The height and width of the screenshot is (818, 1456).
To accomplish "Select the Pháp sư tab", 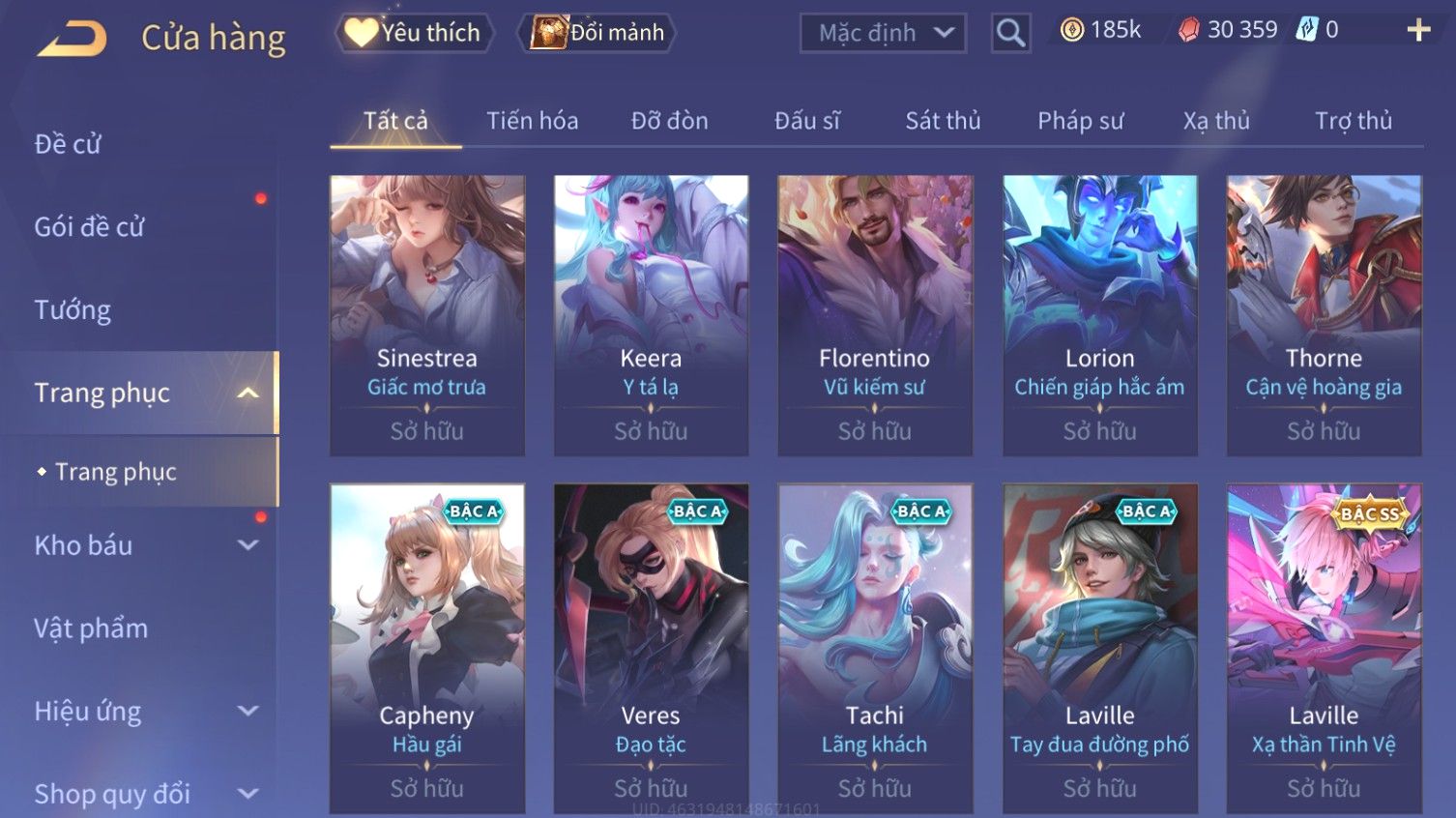I will (x=1080, y=121).
